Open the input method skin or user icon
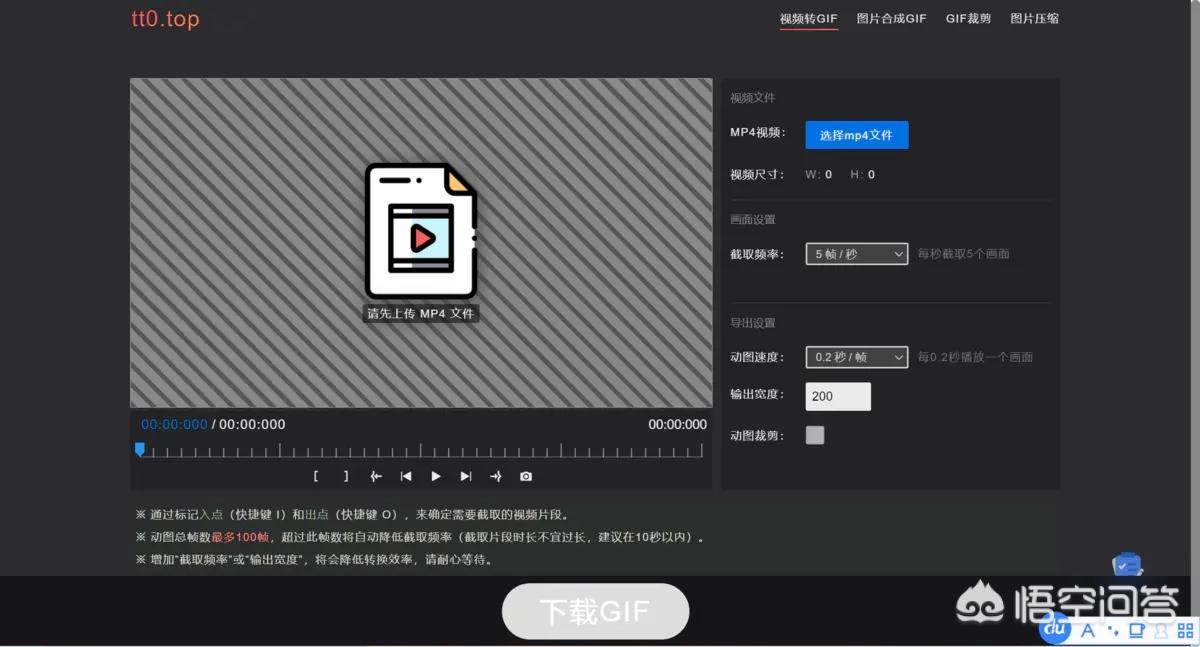The image size is (1200, 647). pos(1159,630)
